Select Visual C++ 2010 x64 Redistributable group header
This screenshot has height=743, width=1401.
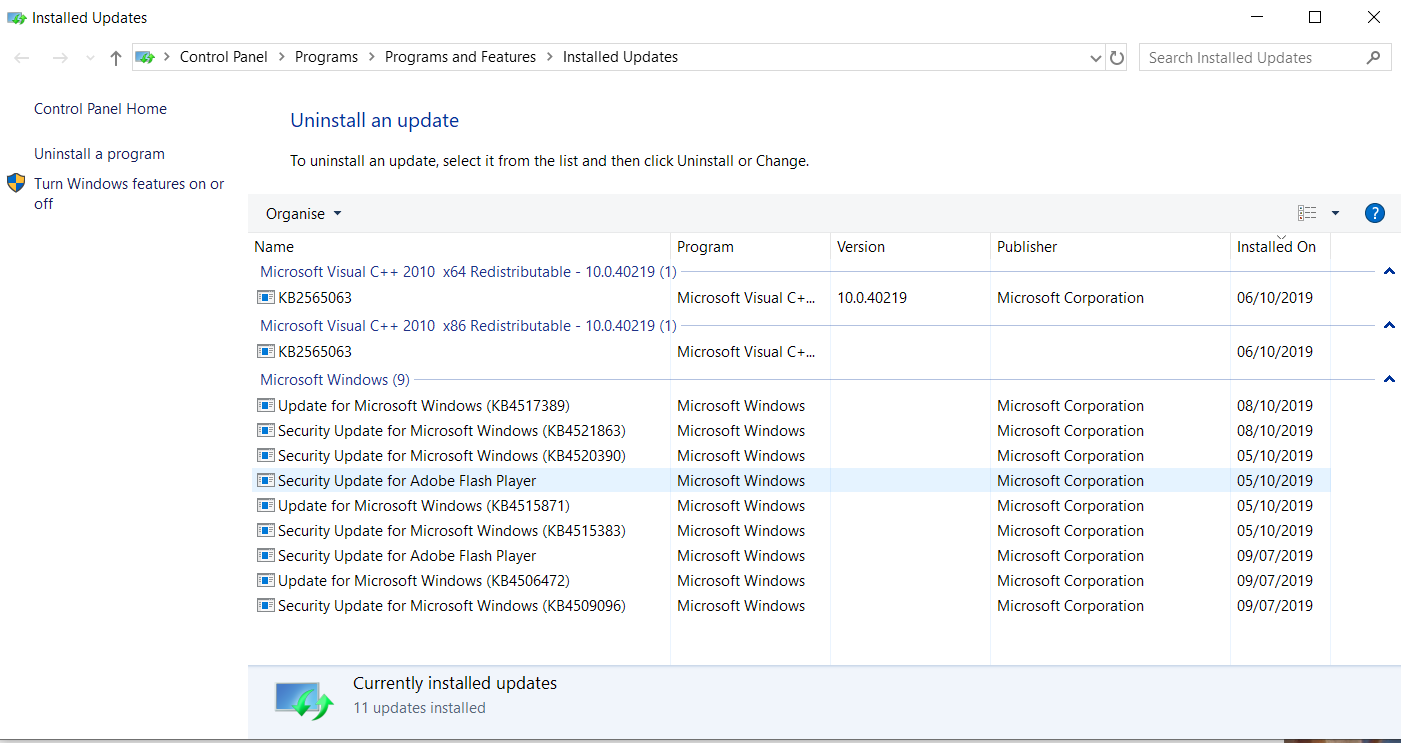point(468,272)
